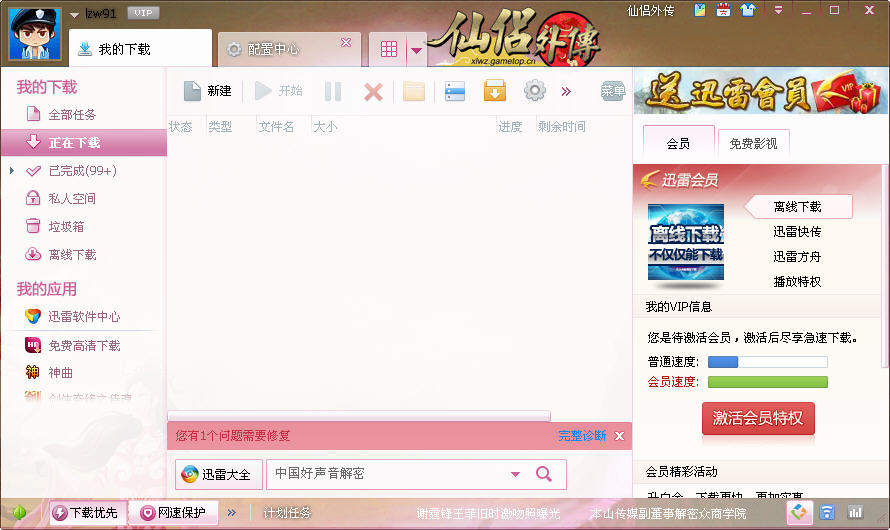The image size is (890, 530).
Task: Click the 普通速度 progress bar
Action: (x=767, y=362)
